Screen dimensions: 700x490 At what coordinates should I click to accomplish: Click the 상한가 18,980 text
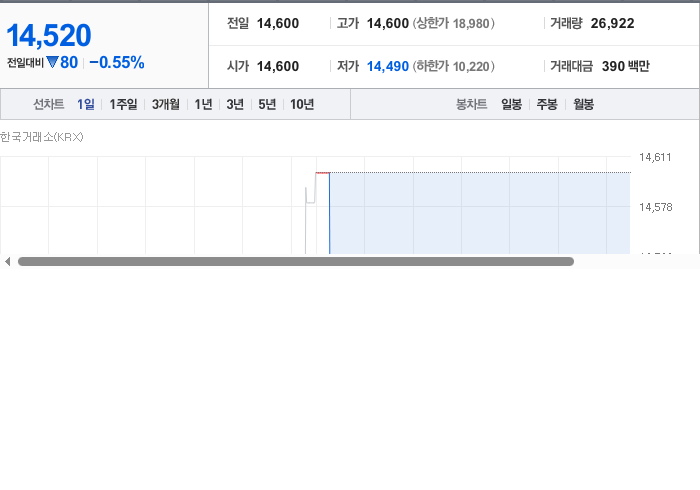point(453,23)
